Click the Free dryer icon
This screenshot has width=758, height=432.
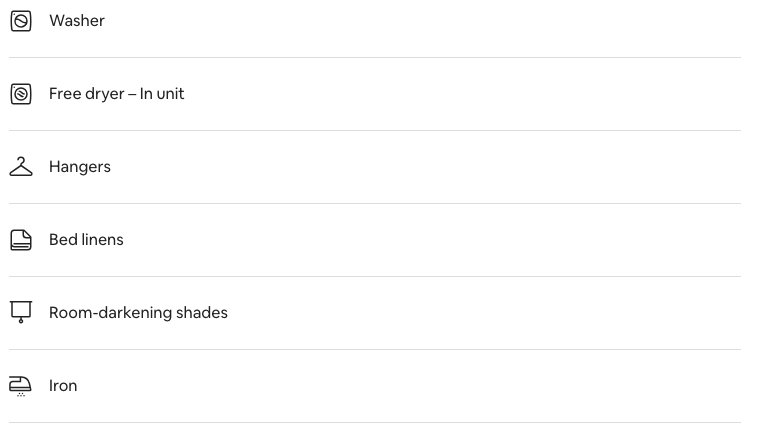pyautogui.click(x=21, y=94)
